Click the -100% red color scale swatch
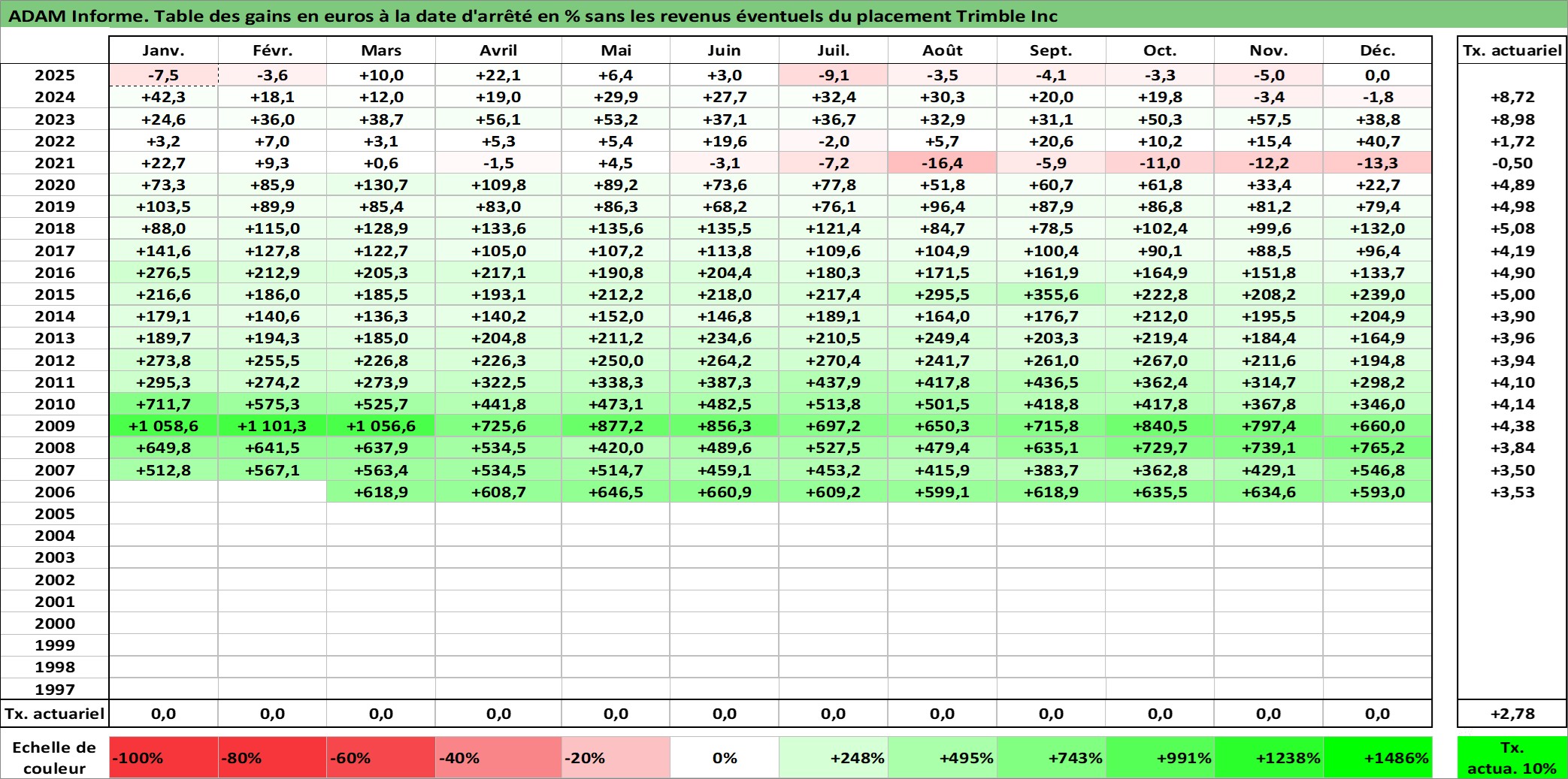This screenshot has height=779, width=1568. (163, 757)
